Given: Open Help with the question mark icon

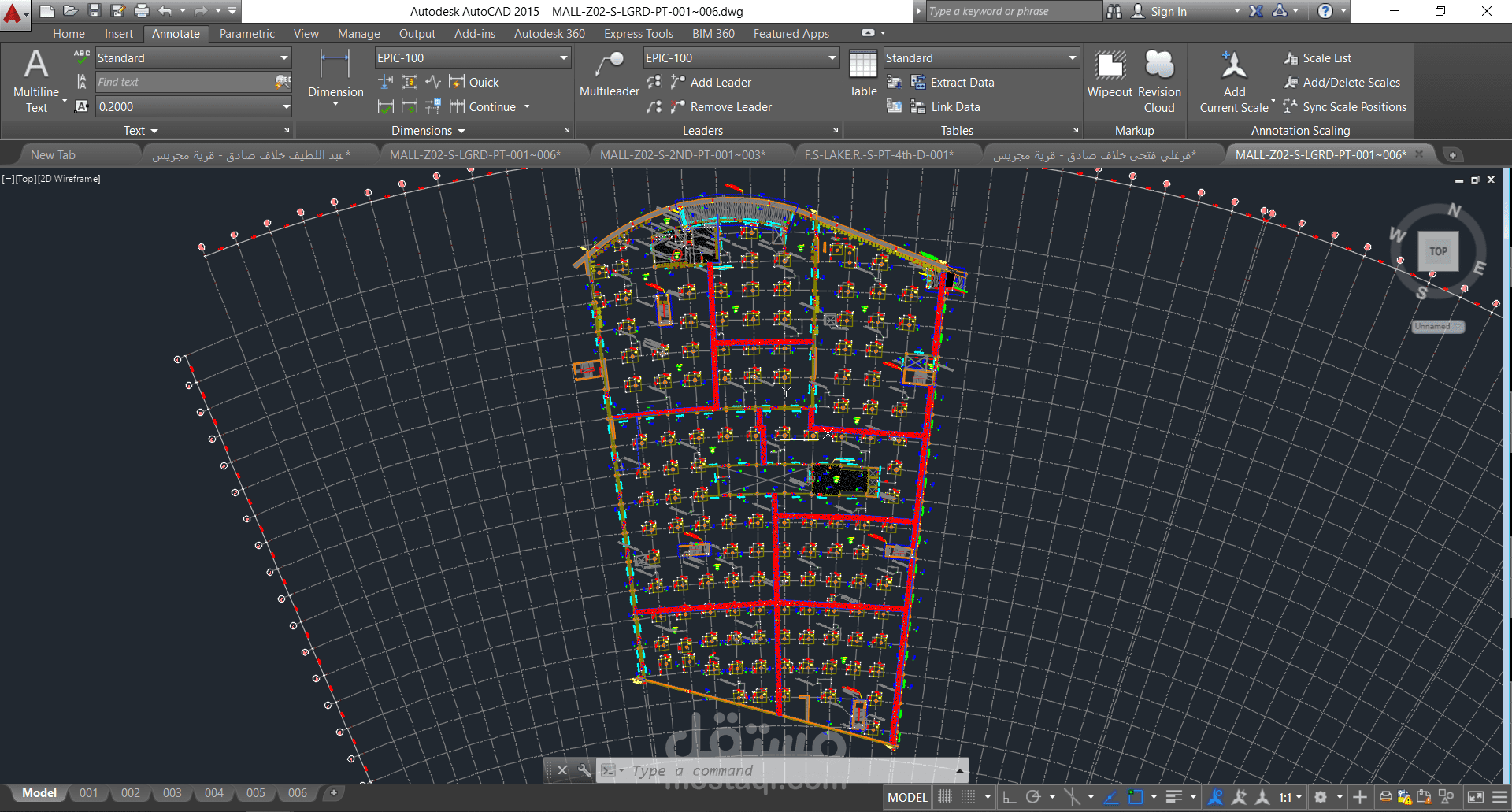Looking at the screenshot, I should (1325, 11).
